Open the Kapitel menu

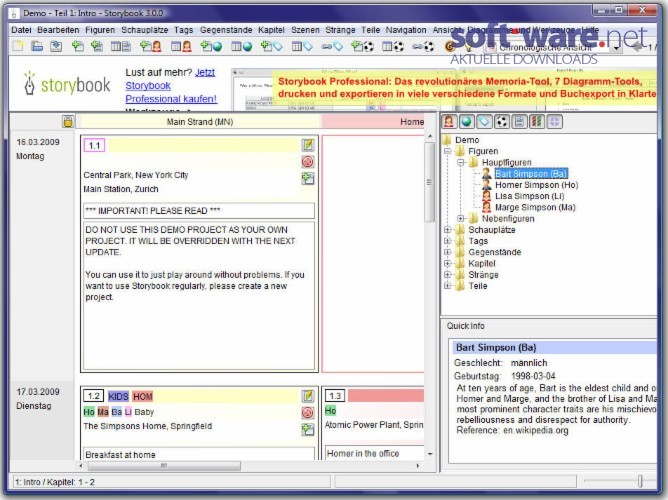pyautogui.click(x=271, y=30)
